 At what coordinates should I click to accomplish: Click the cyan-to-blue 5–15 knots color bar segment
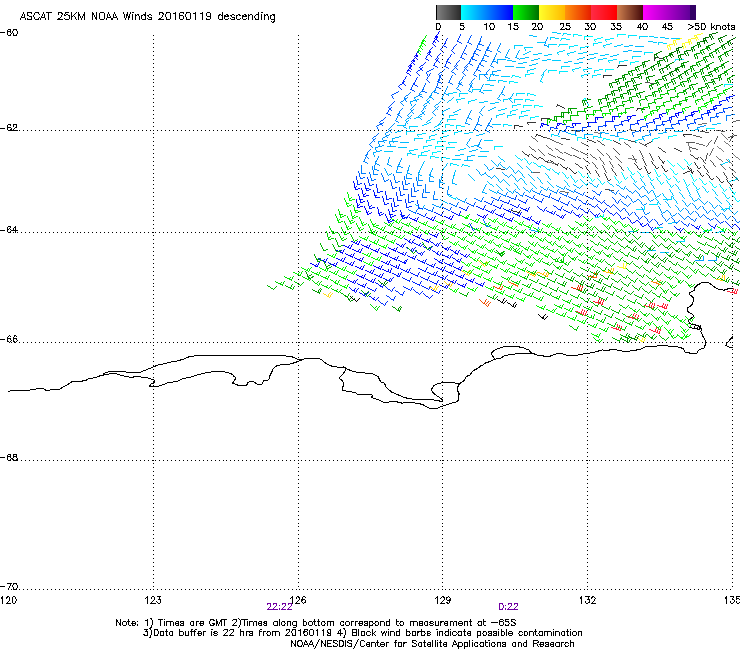coord(487,12)
